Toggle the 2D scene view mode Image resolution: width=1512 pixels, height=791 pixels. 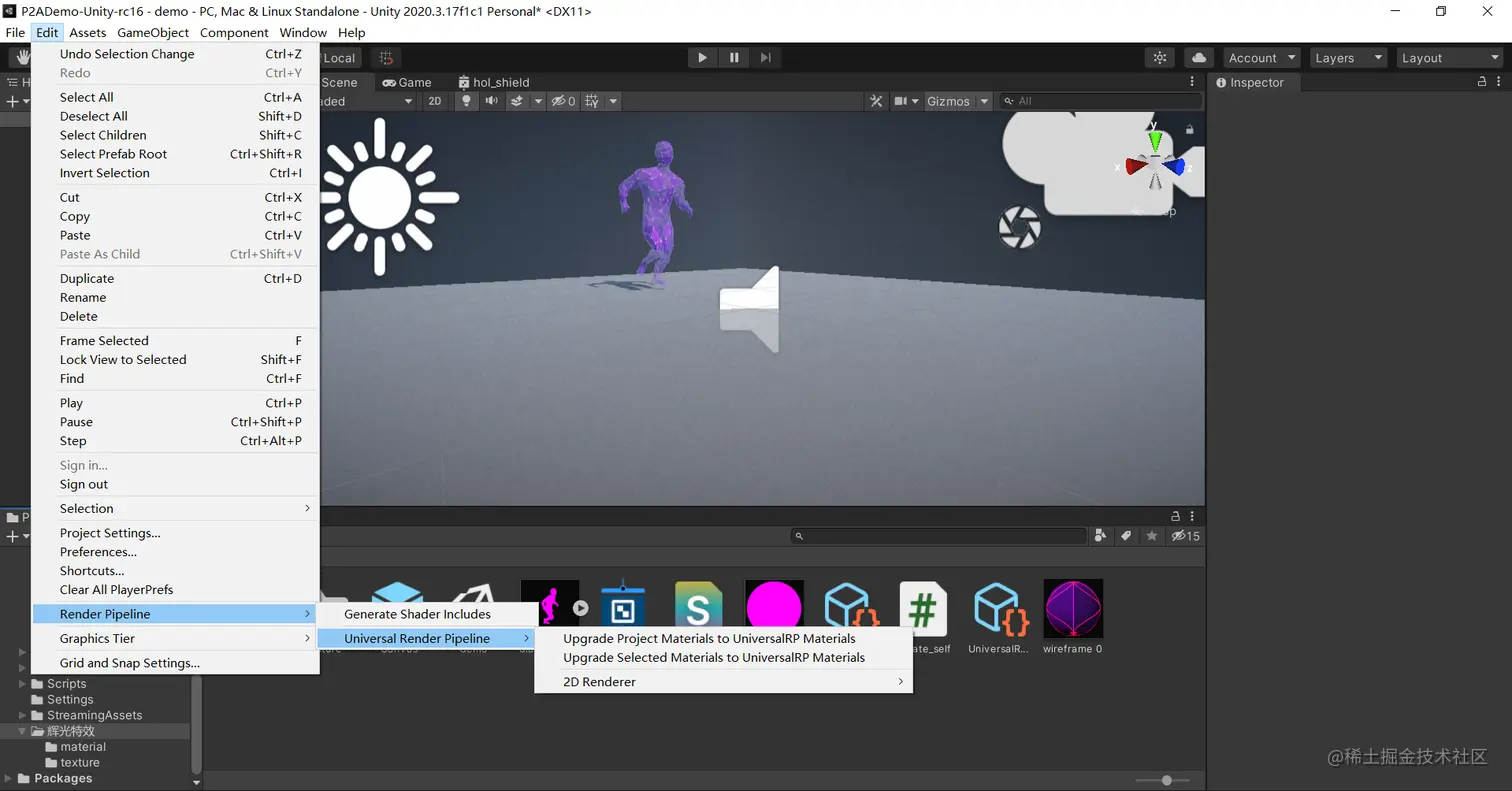coord(435,101)
